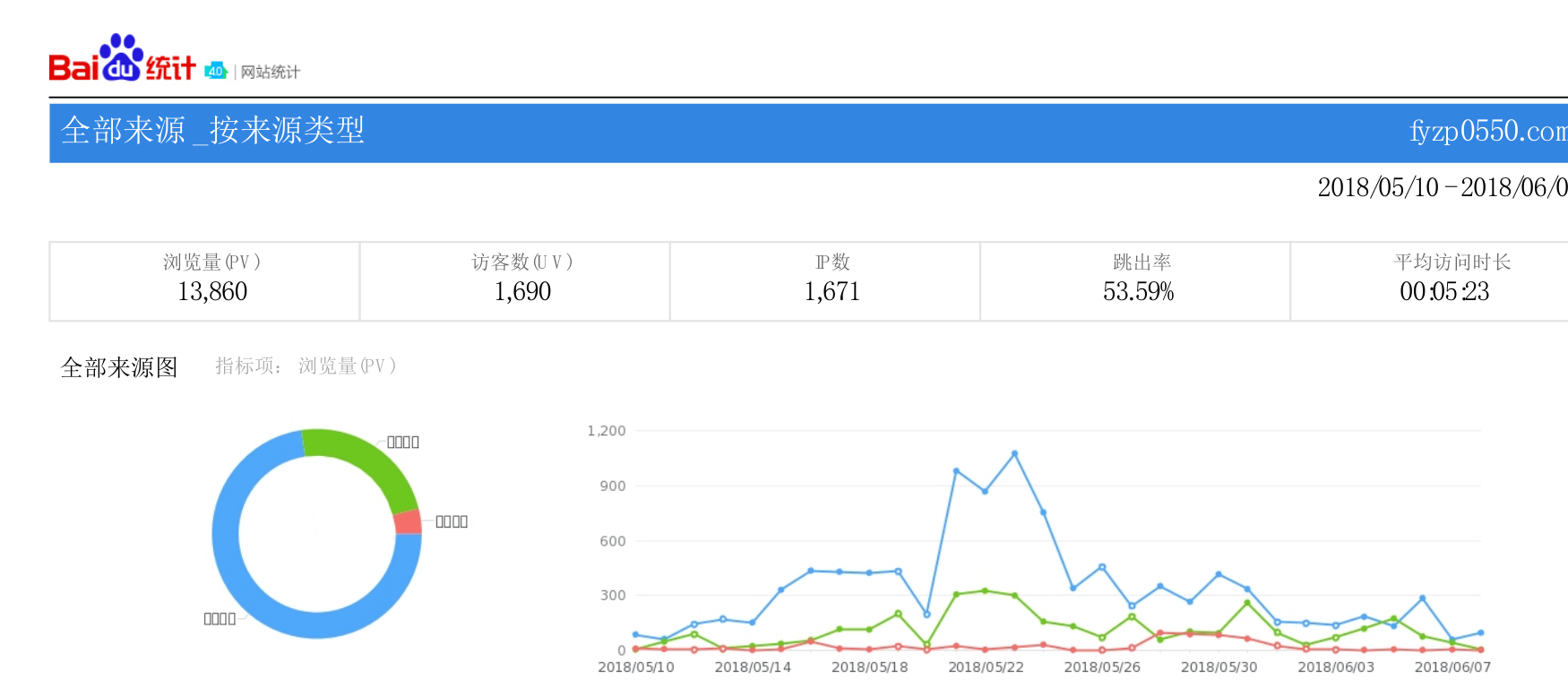Click the 1,200 y-axis label
This screenshot has width=1568, height=688.
tap(607, 431)
